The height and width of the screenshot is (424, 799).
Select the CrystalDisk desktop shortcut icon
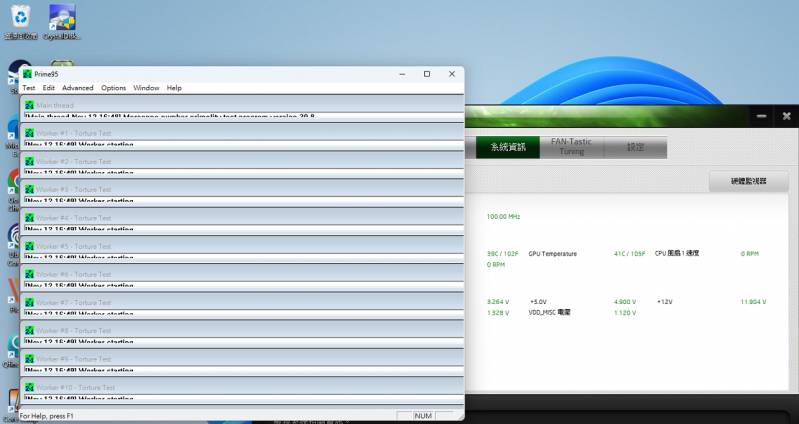click(x=61, y=21)
